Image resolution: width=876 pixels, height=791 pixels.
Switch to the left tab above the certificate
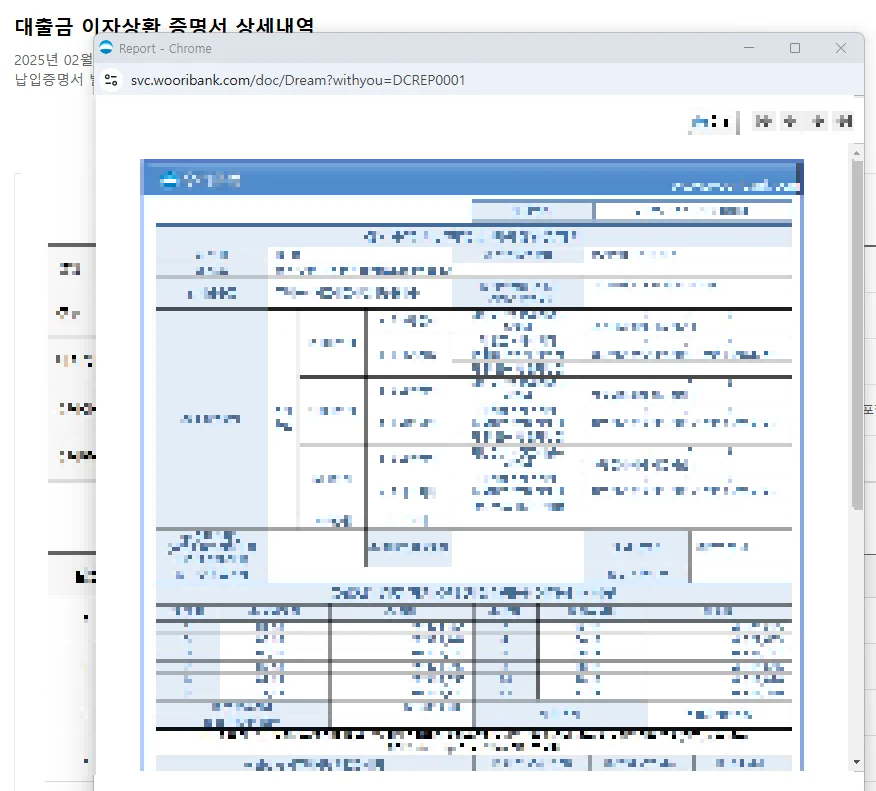(531, 210)
